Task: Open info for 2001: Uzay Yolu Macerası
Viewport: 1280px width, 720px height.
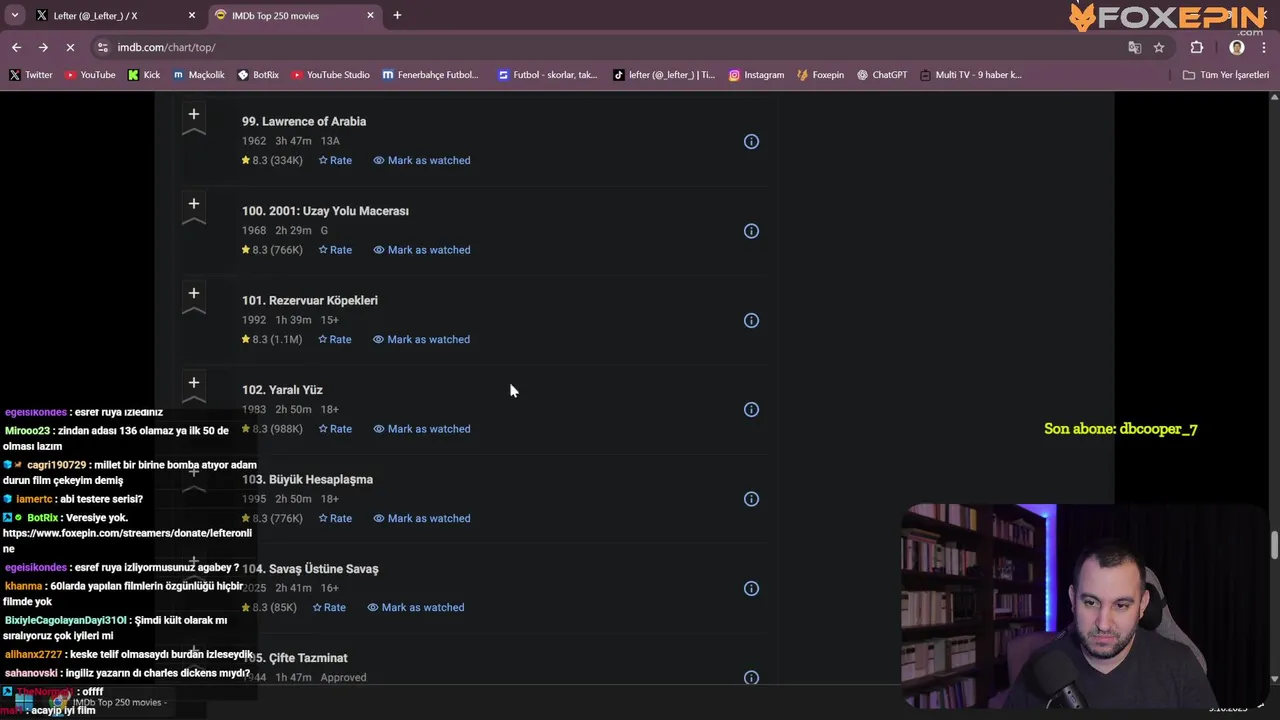Action: coord(751,231)
